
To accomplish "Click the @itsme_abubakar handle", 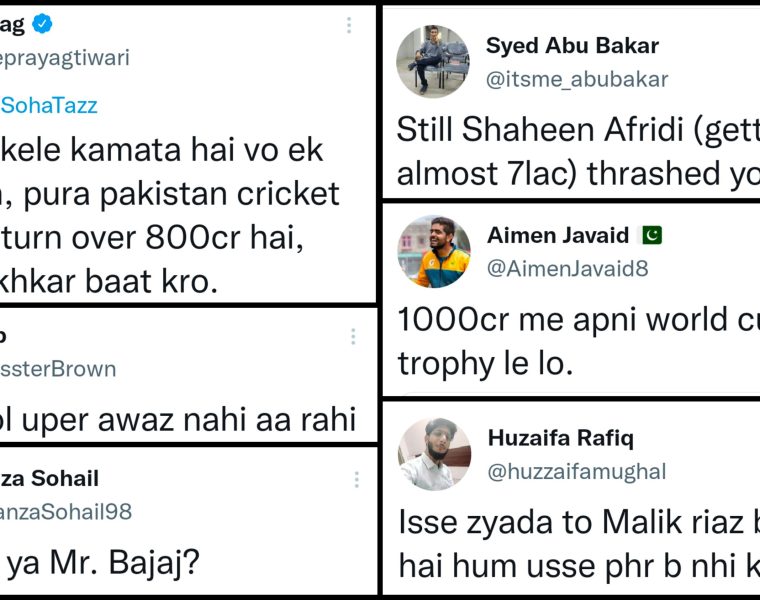I will [577, 79].
